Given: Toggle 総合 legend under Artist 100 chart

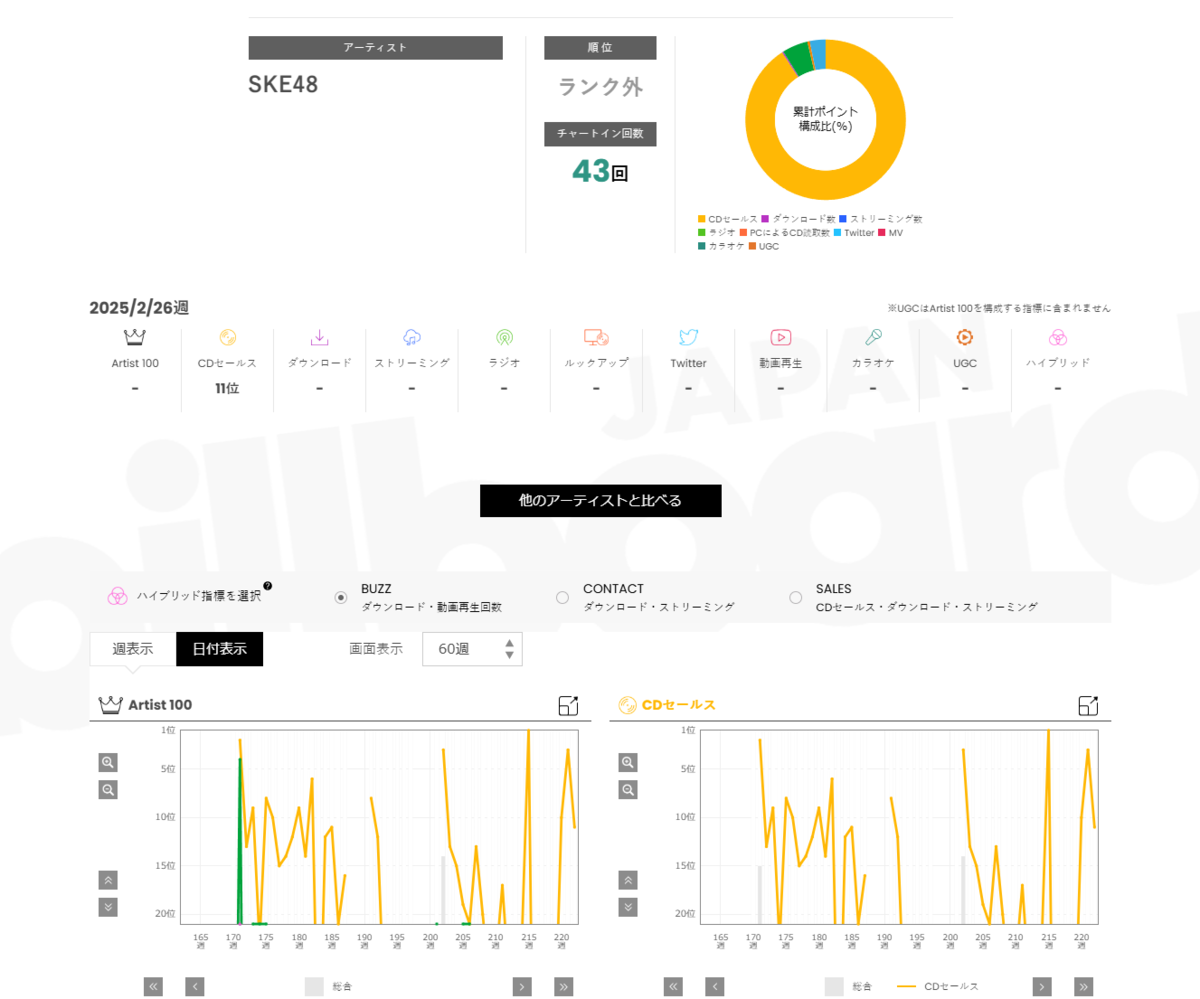Looking at the screenshot, I should [328, 986].
